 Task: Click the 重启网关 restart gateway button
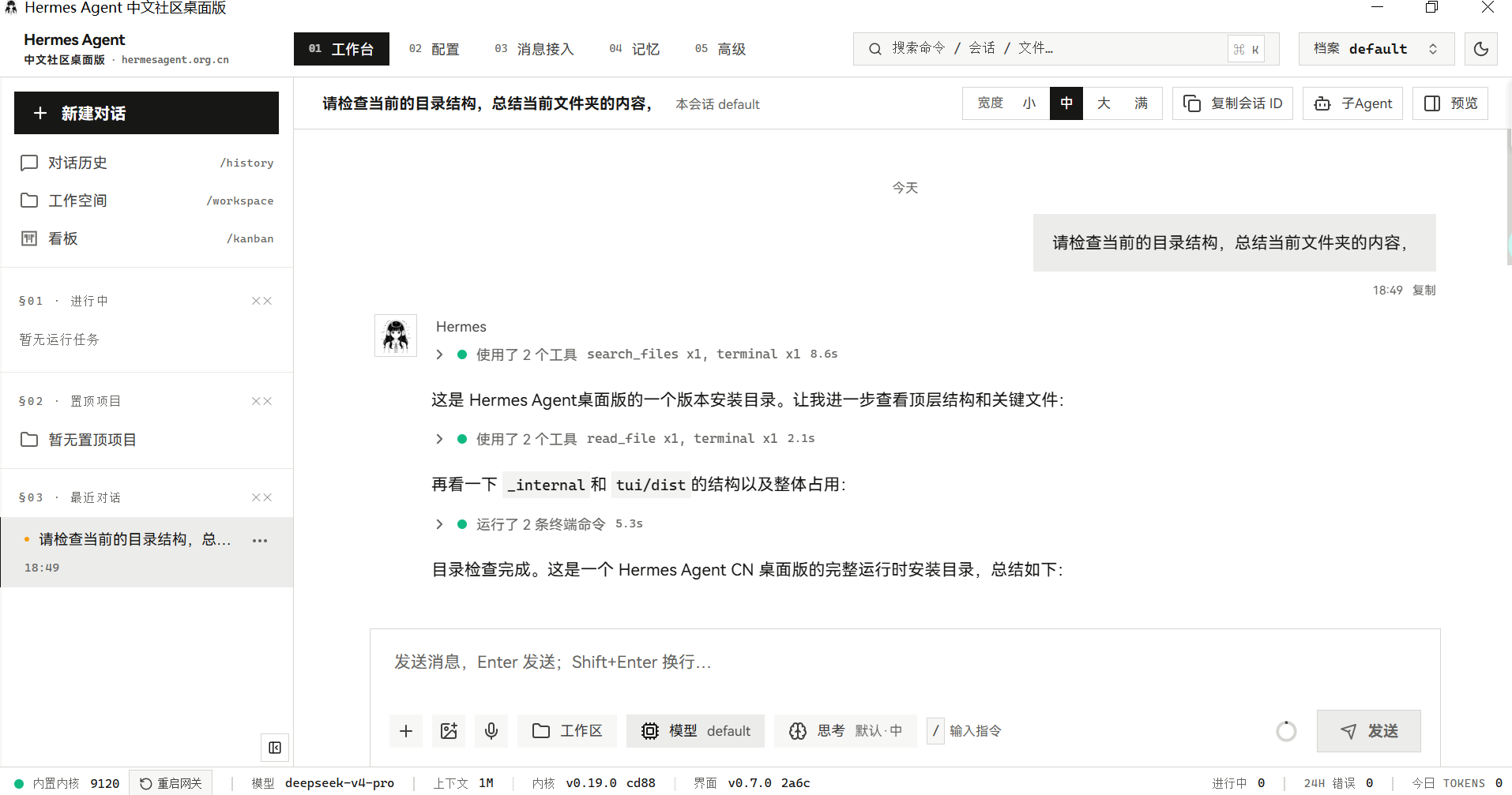(171, 783)
